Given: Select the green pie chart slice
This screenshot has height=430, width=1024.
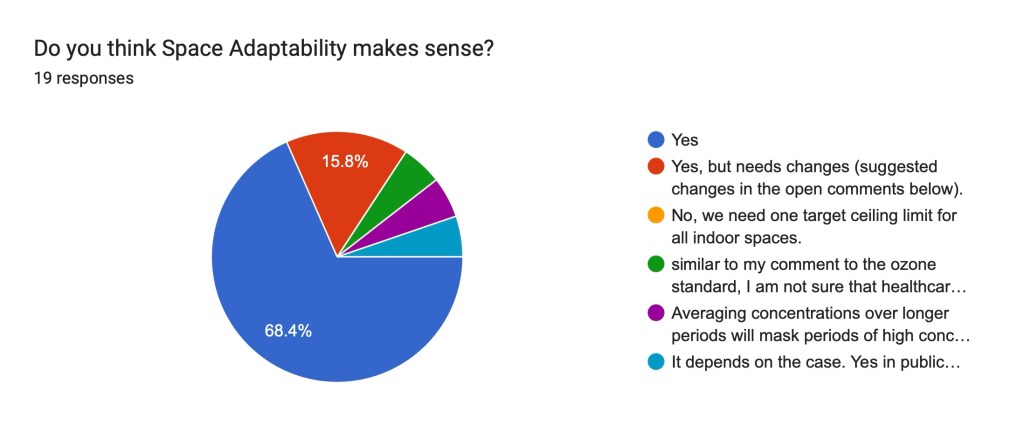Looking at the screenshot, I should click(x=410, y=180).
